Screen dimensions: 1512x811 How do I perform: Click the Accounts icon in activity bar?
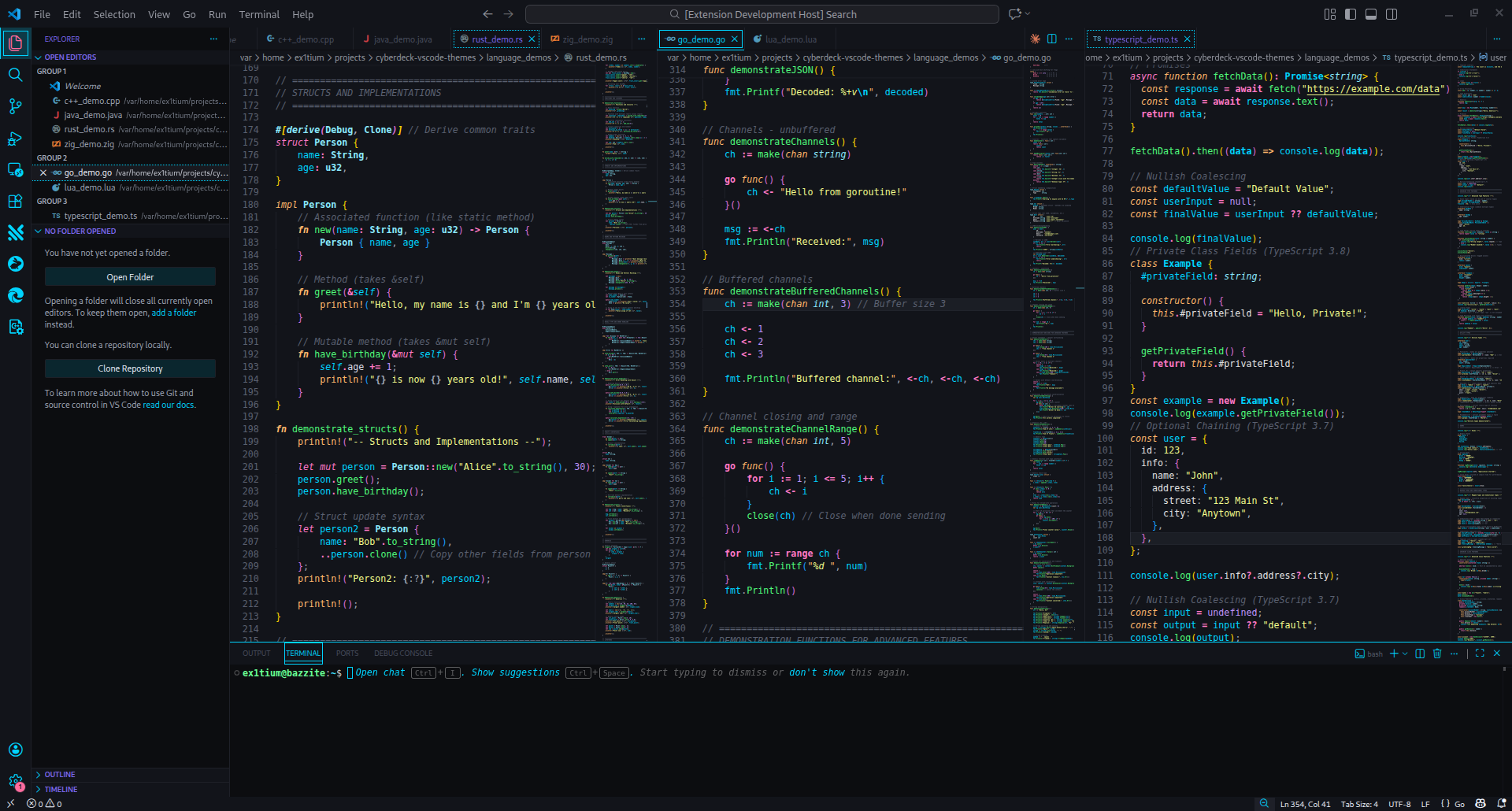tap(15, 750)
